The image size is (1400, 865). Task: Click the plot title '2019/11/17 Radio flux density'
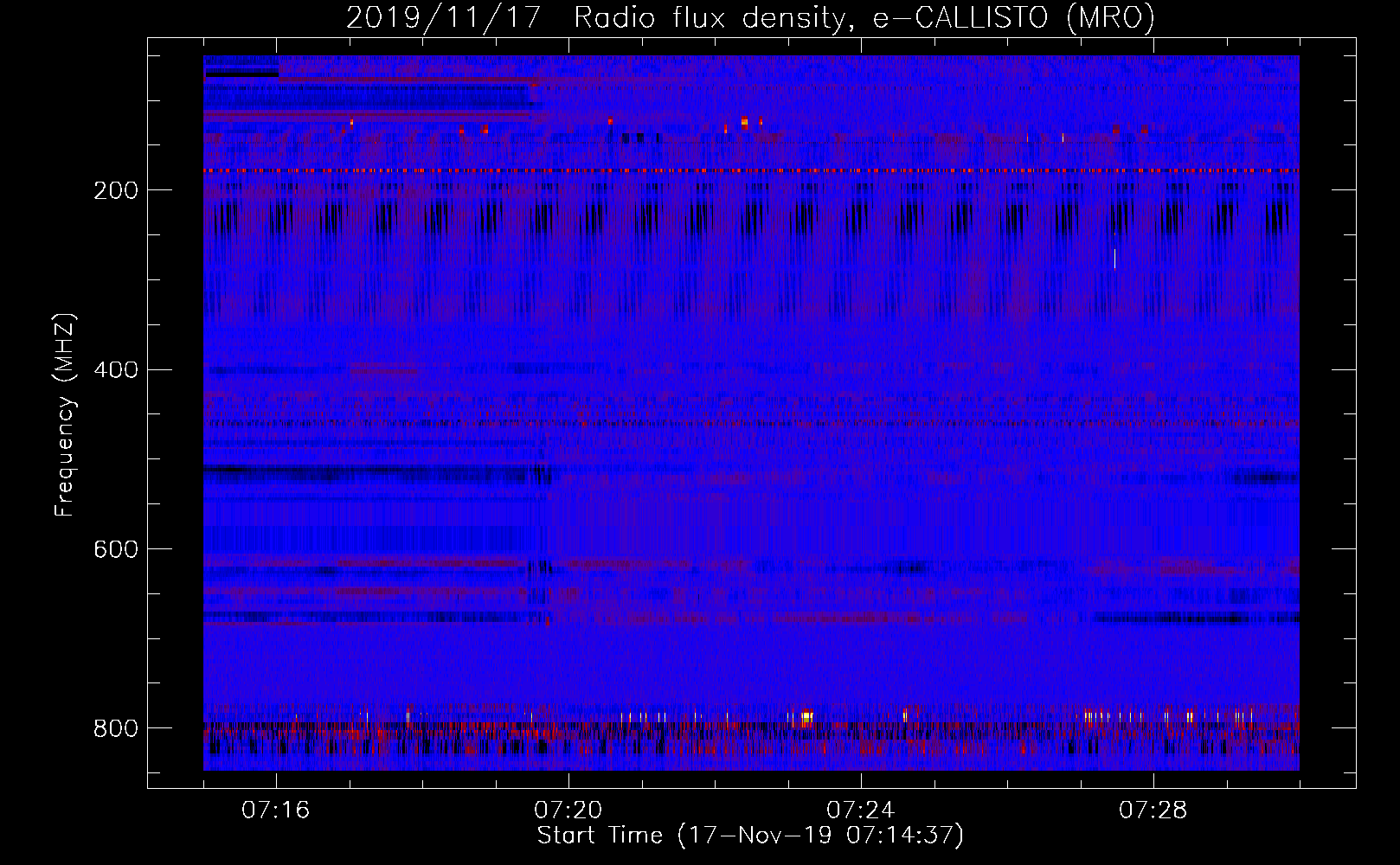tap(750, 17)
